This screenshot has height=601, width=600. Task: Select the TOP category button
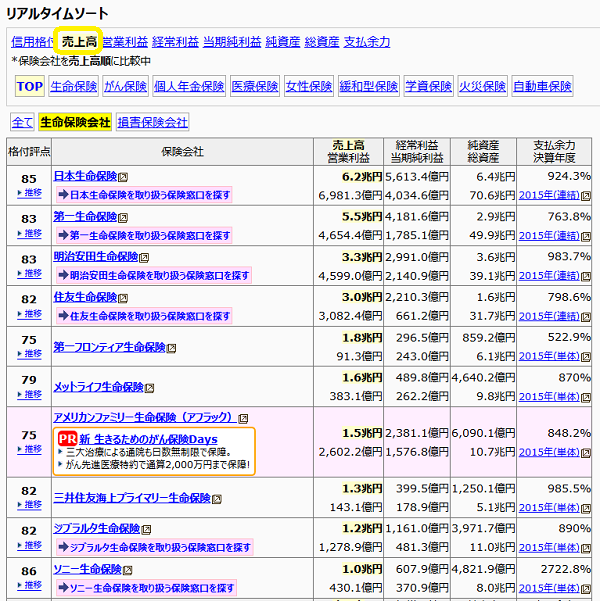[30, 86]
